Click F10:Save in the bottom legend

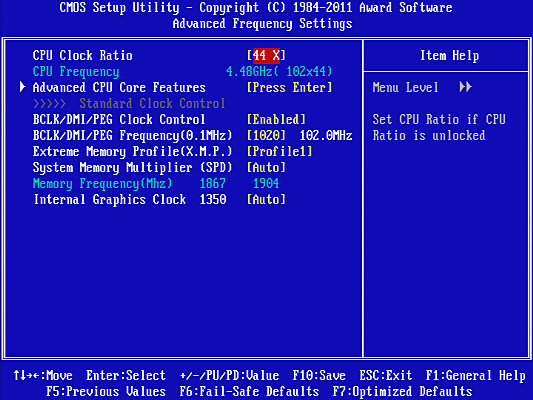coord(319,376)
